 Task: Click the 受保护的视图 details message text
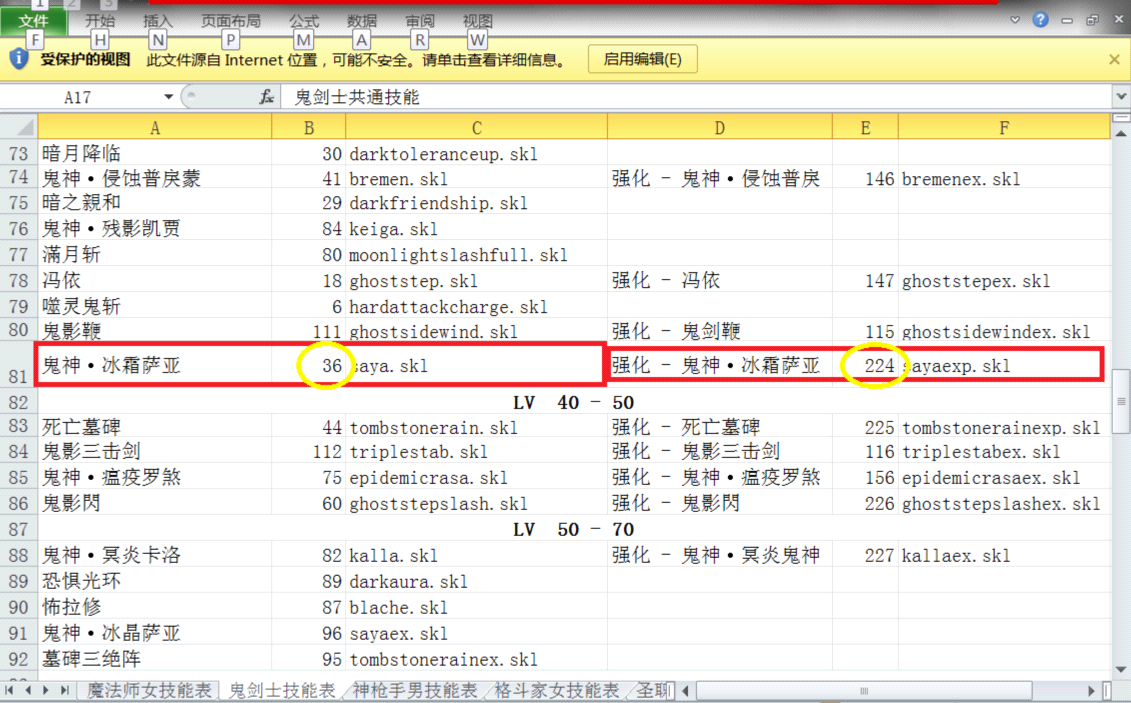356,60
